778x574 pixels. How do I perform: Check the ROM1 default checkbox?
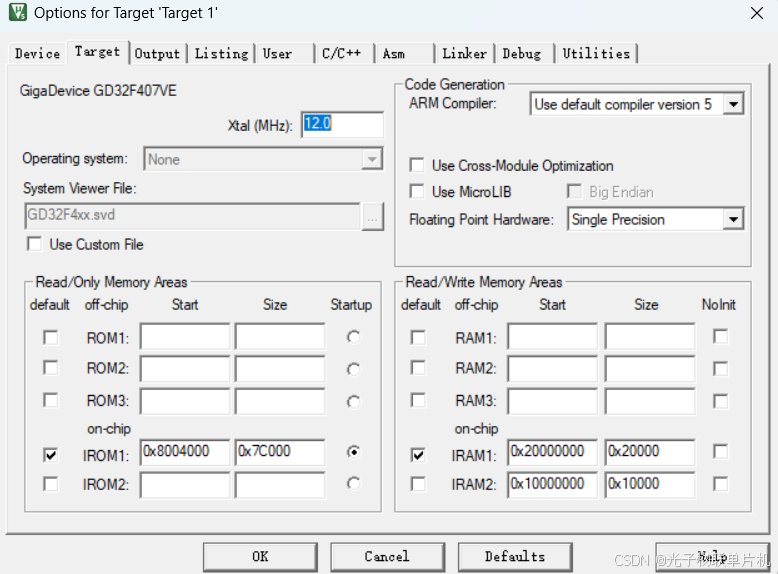click(51, 338)
